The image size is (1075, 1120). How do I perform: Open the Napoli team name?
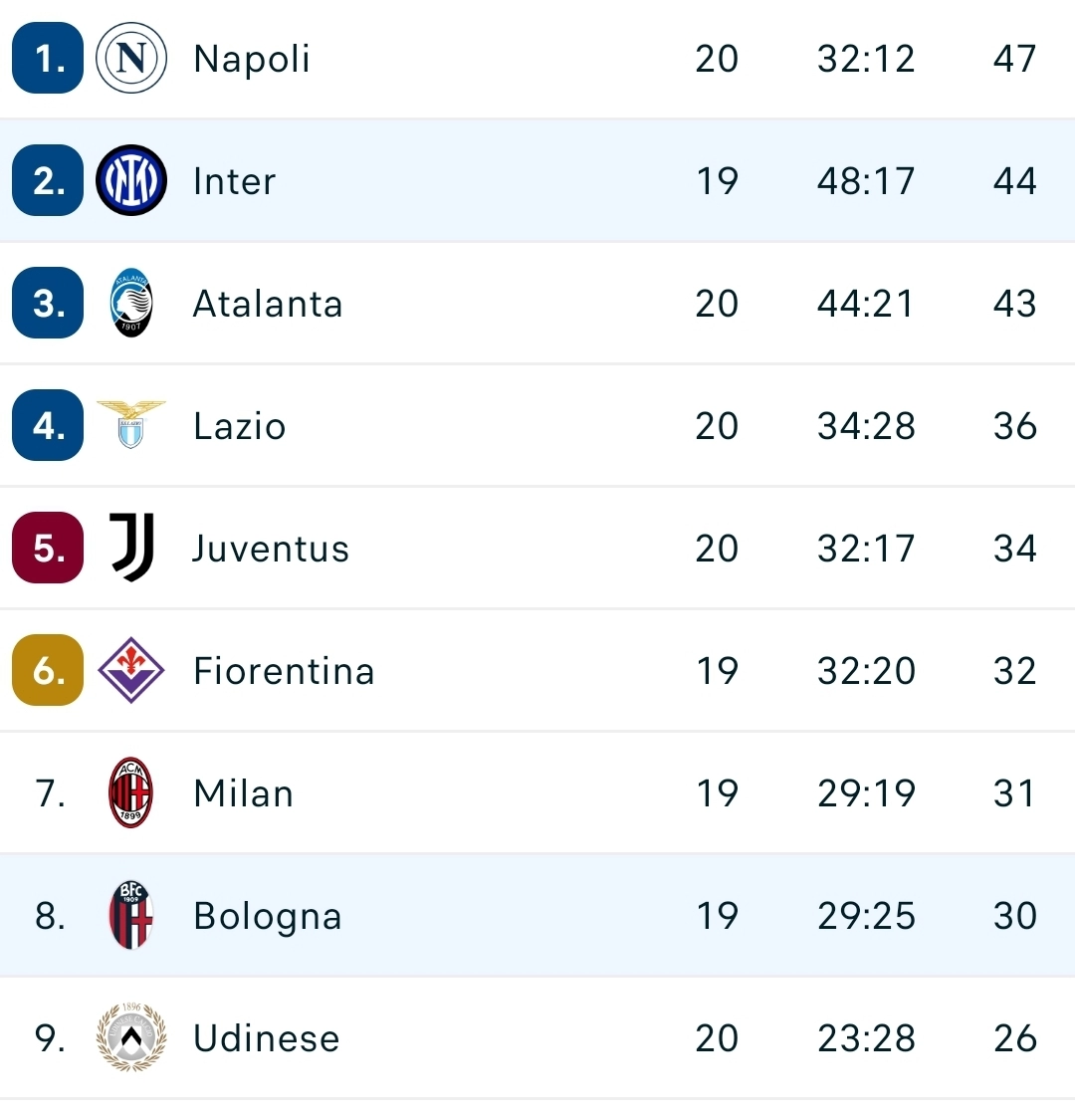[252, 59]
